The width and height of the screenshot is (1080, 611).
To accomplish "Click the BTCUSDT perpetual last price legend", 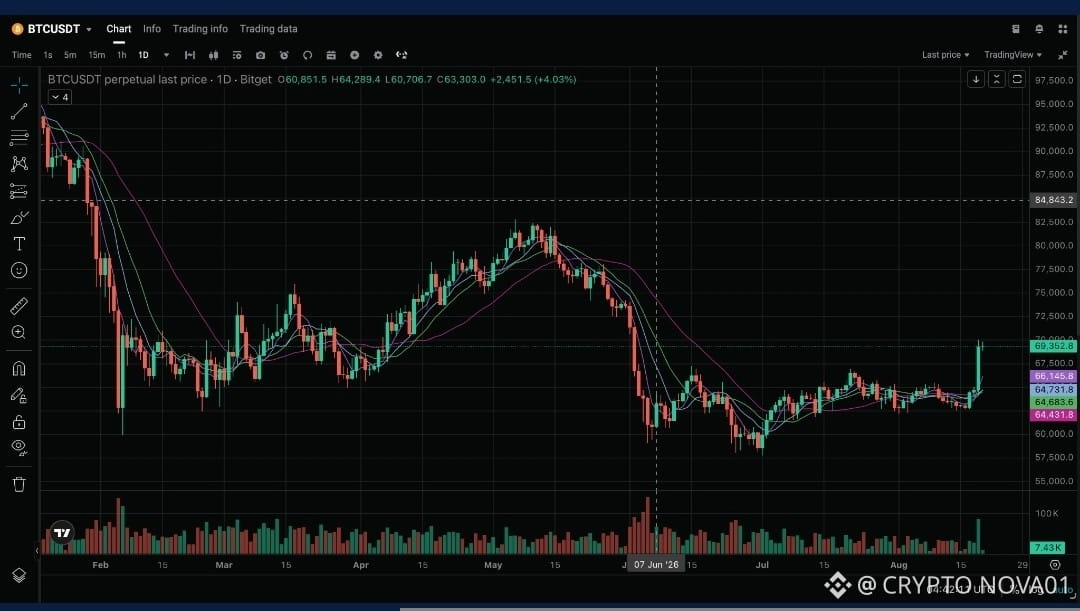I will tap(160, 79).
